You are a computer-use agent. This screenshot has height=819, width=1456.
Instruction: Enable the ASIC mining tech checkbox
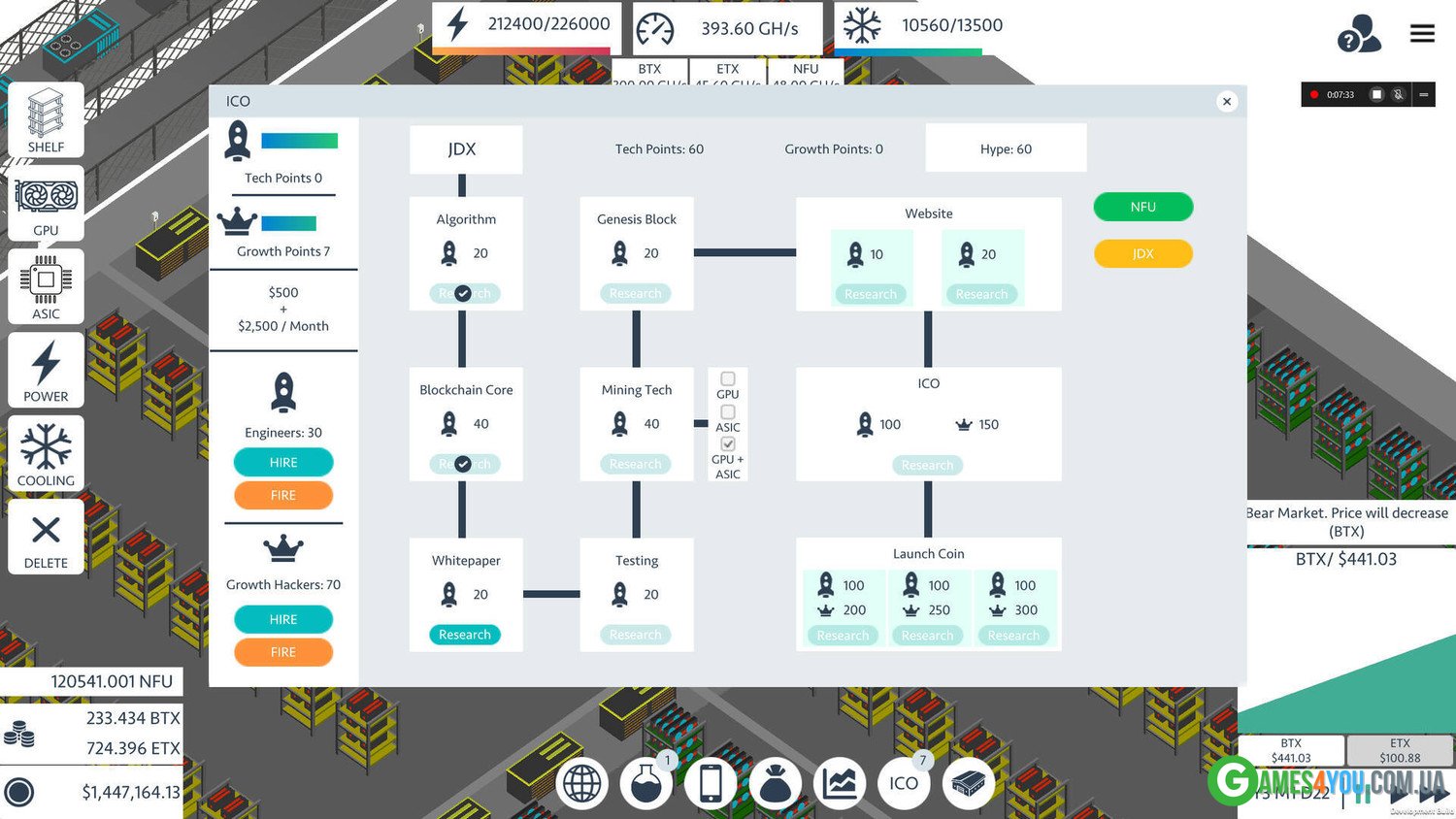click(x=728, y=412)
